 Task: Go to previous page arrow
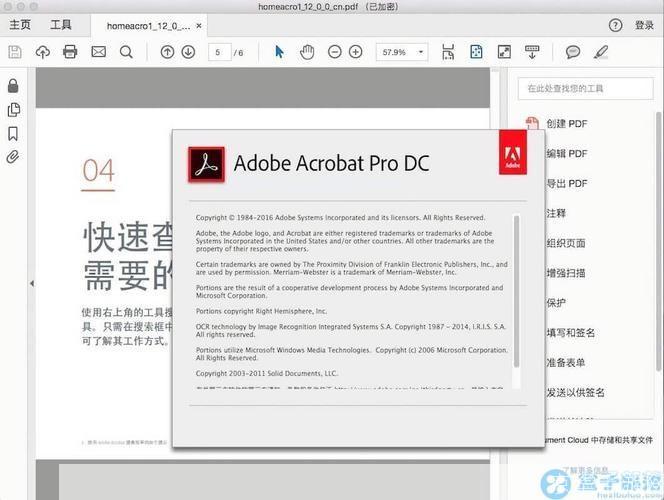pyautogui.click(x=167, y=52)
